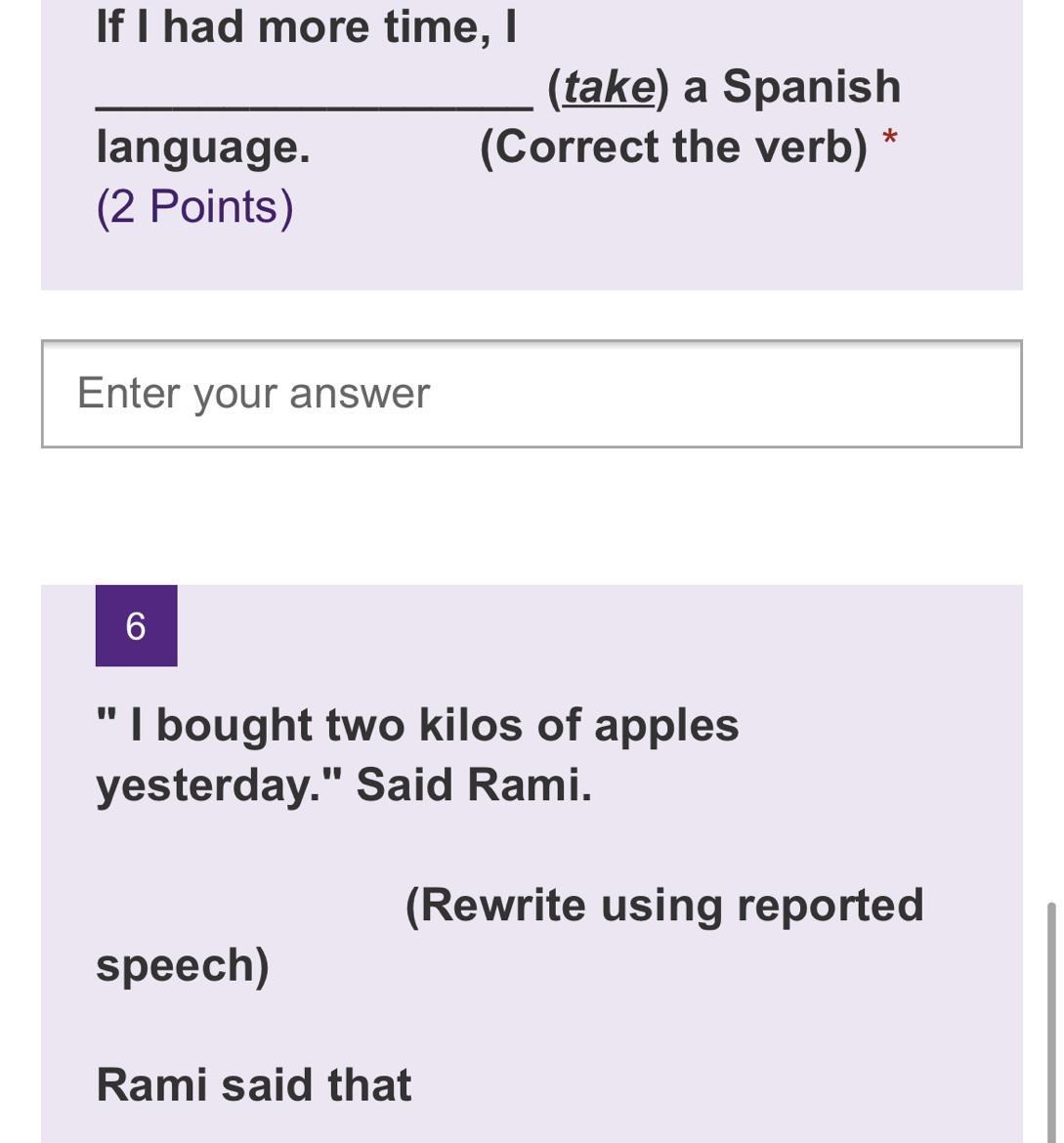Screen dimensions: 1064x1143
Task: Click the underlined word 'take'
Action: pos(608,87)
